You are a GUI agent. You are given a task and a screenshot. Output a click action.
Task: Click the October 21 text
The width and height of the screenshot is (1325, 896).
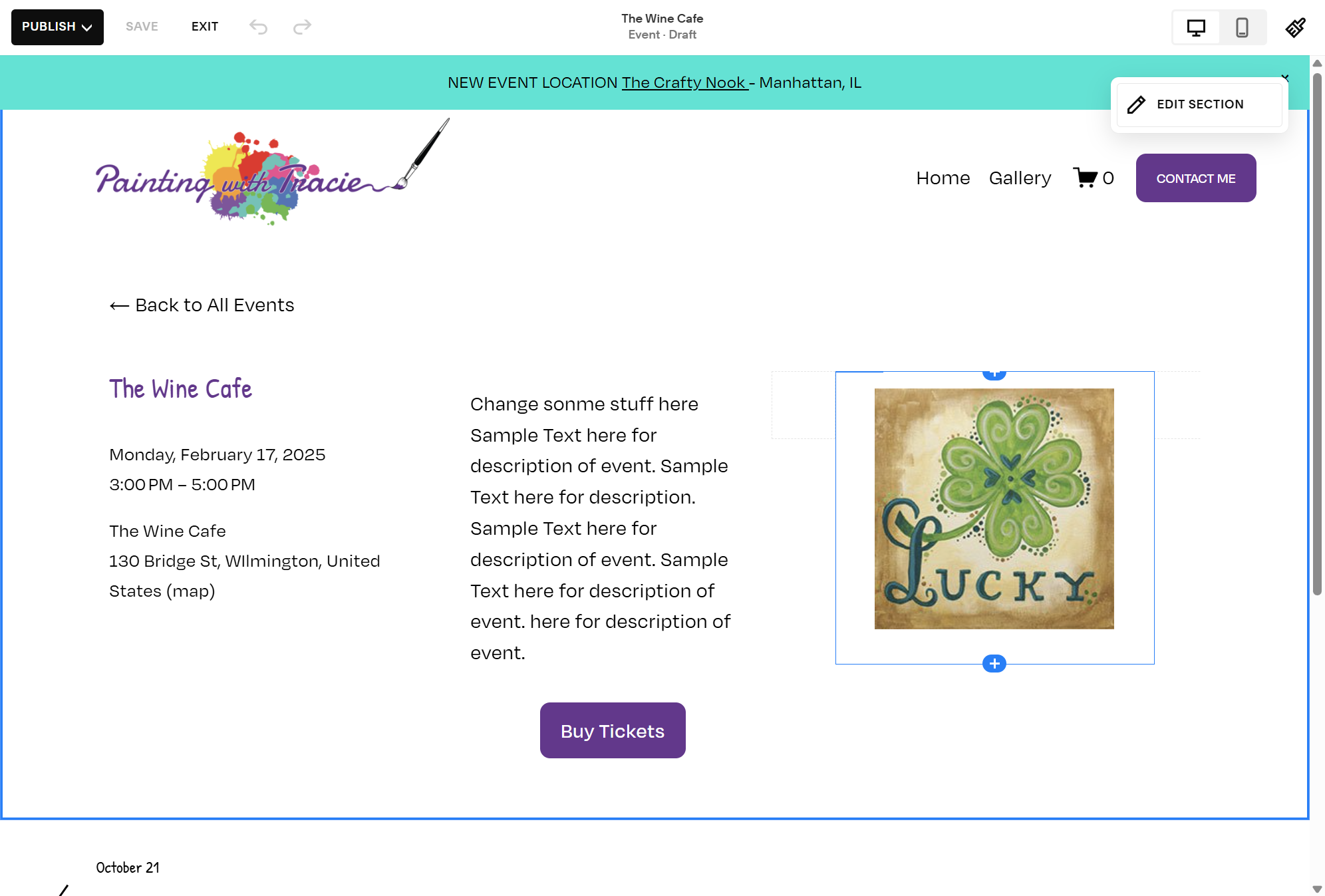(x=128, y=868)
